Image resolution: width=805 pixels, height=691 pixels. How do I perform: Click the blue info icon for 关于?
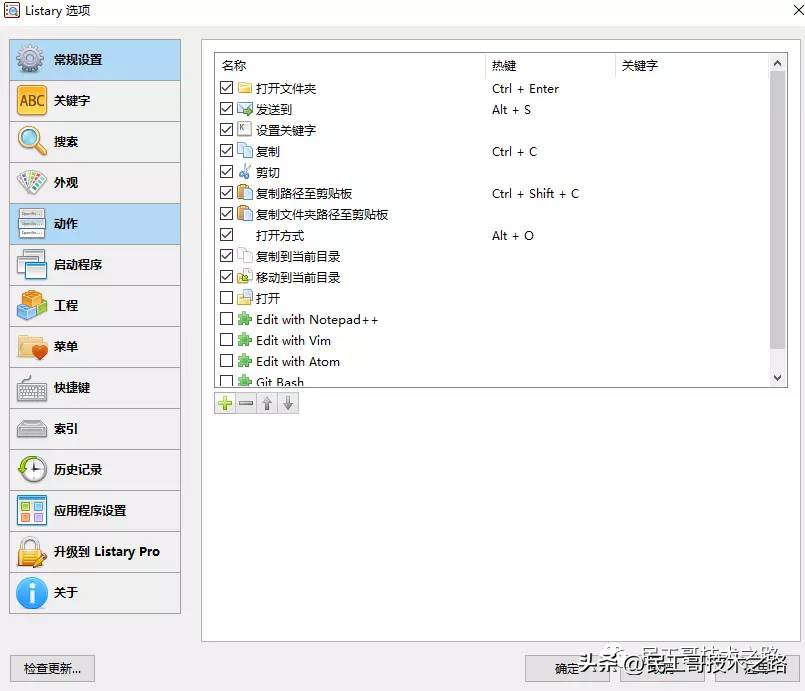tap(31, 593)
